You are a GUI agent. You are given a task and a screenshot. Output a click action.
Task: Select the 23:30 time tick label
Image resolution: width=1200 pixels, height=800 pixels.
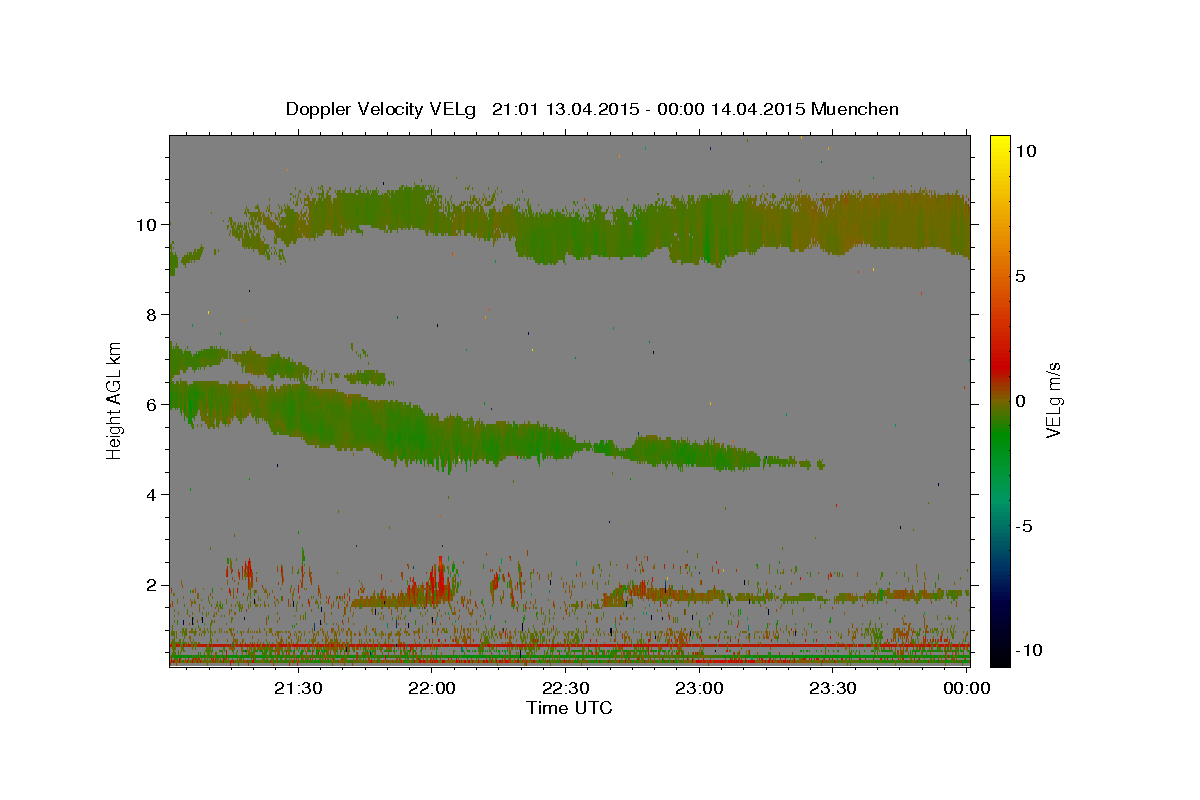(x=832, y=688)
